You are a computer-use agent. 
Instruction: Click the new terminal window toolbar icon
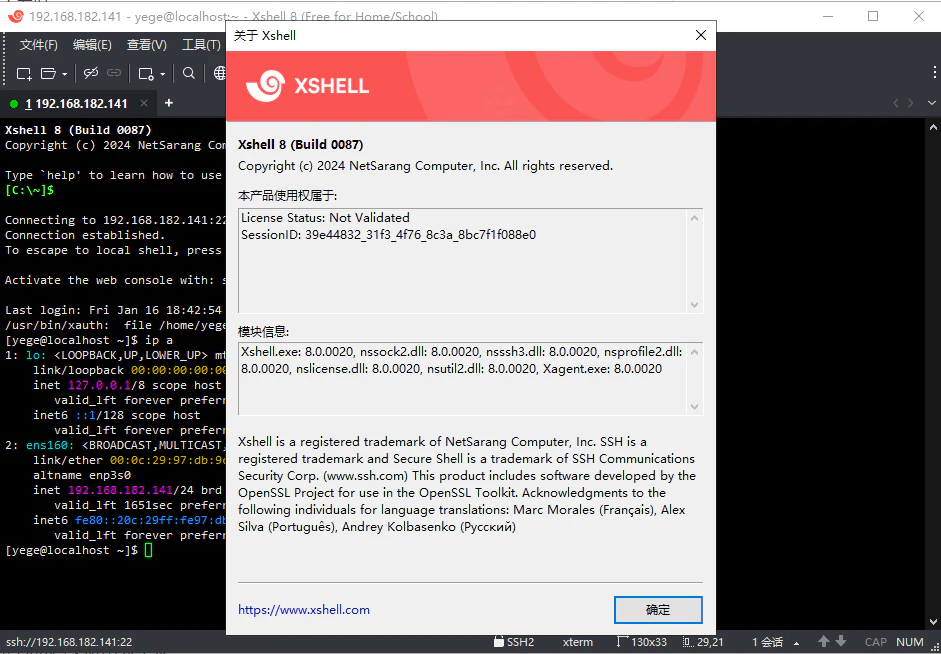146,72
